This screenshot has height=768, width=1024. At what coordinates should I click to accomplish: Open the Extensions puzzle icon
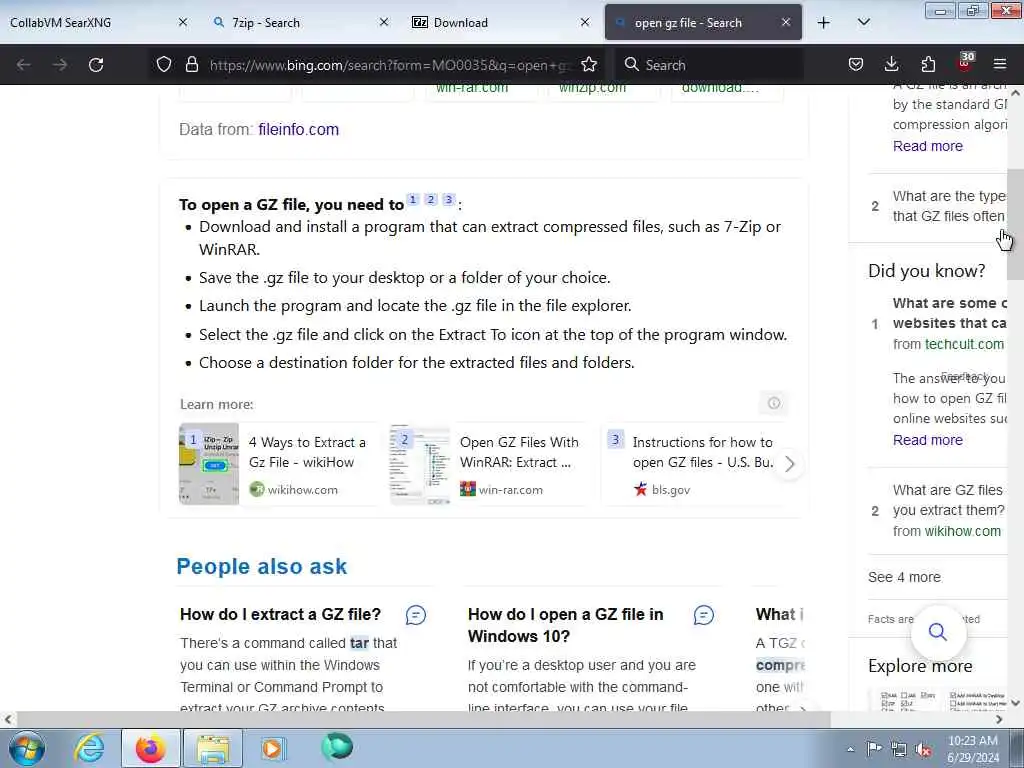(x=928, y=64)
